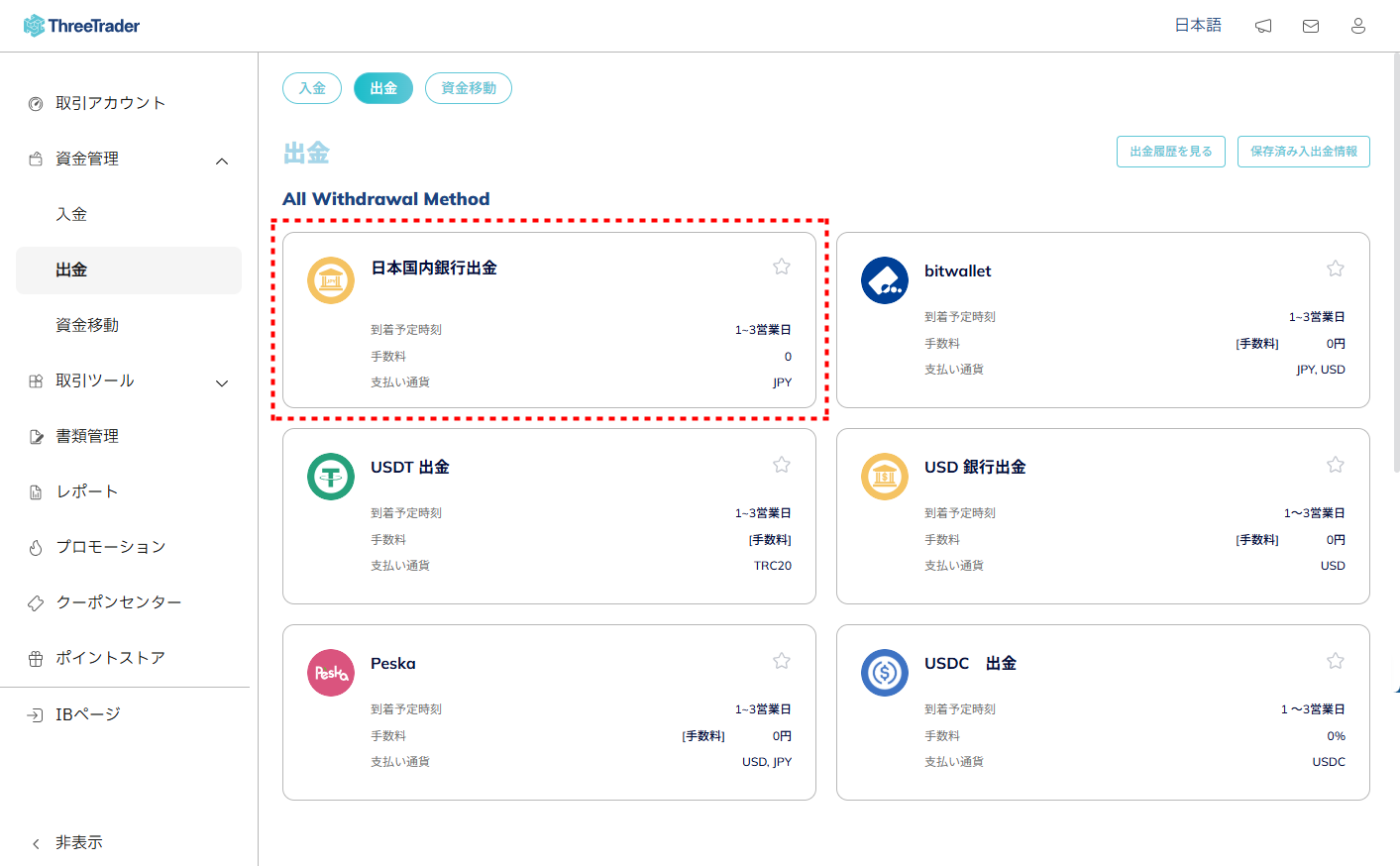The image size is (1400, 866).
Task: Click the ポイントストア gift icon
Action: pyautogui.click(x=36, y=659)
